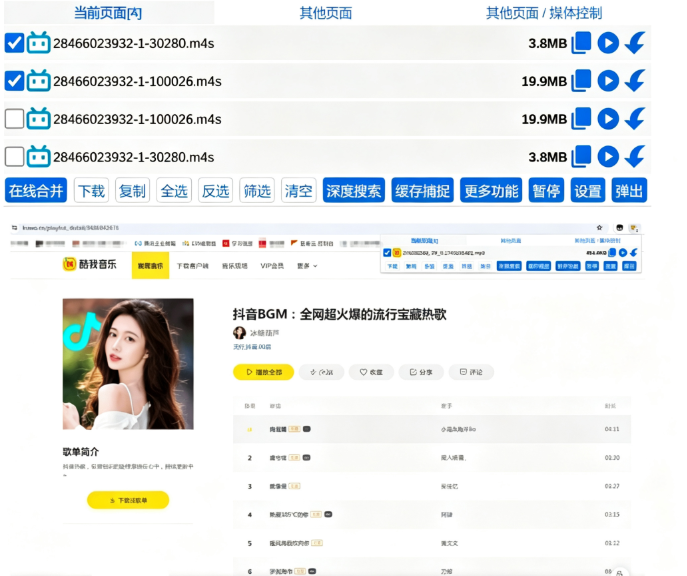Image resolution: width=687 pixels, height=576 pixels.
Task: Play the last 28466023932-1-30280.m4s file
Action: (608, 156)
